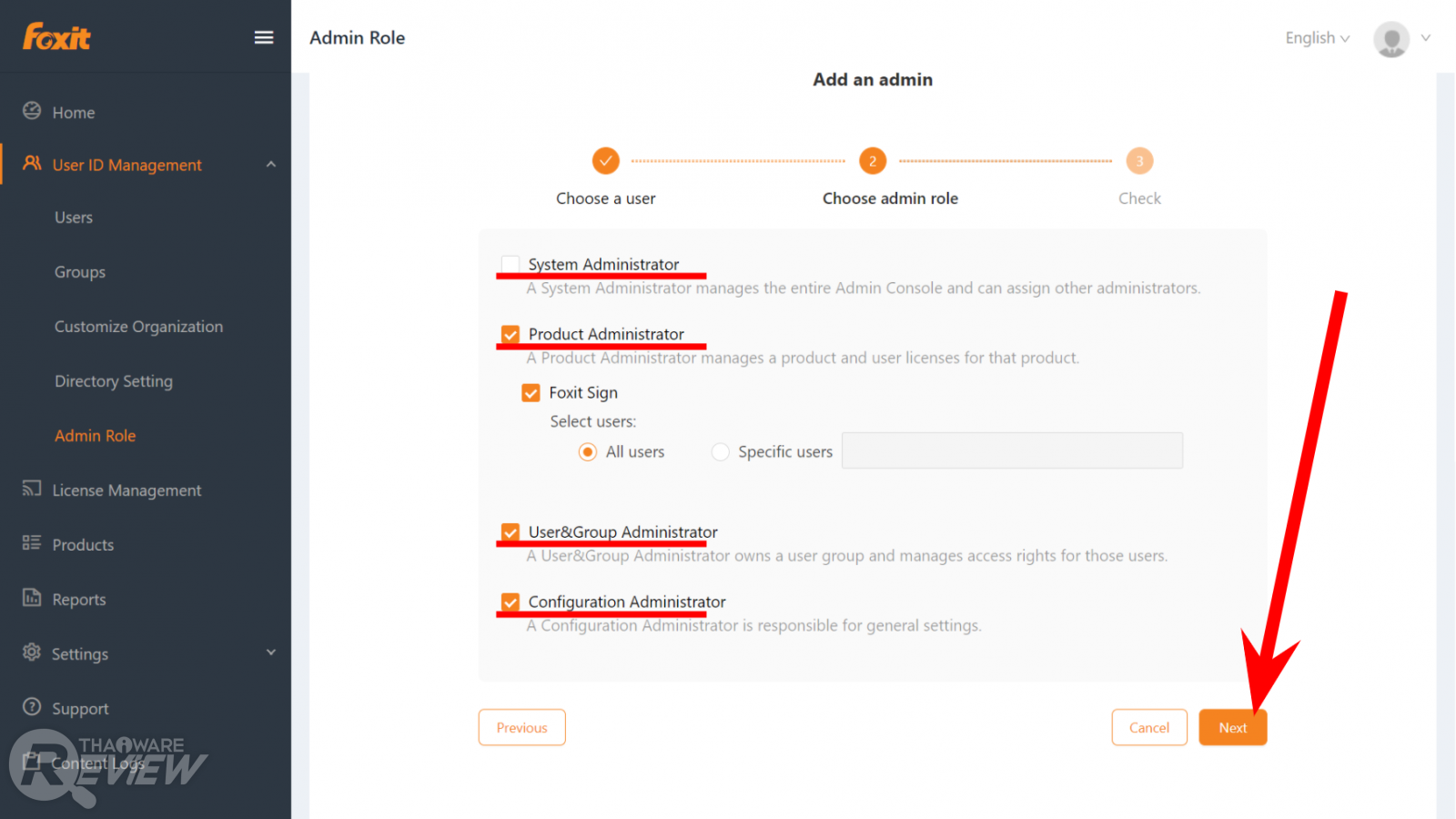This screenshot has width=1456, height=819.
Task: Uncheck the Product Administrator checkbox
Action: pos(511,334)
